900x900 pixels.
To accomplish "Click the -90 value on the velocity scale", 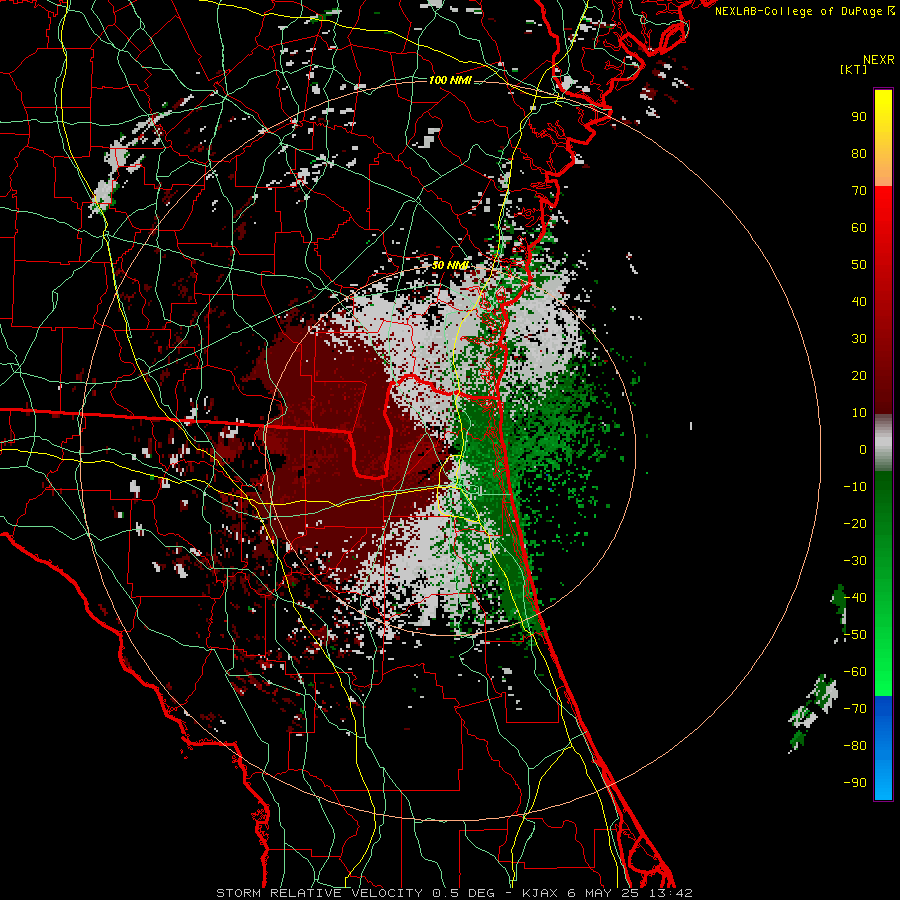I will click(x=855, y=783).
